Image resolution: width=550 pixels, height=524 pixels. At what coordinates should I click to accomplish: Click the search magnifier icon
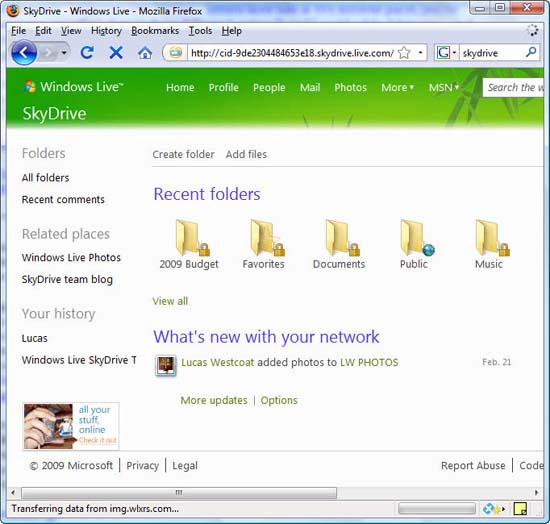tap(531, 53)
